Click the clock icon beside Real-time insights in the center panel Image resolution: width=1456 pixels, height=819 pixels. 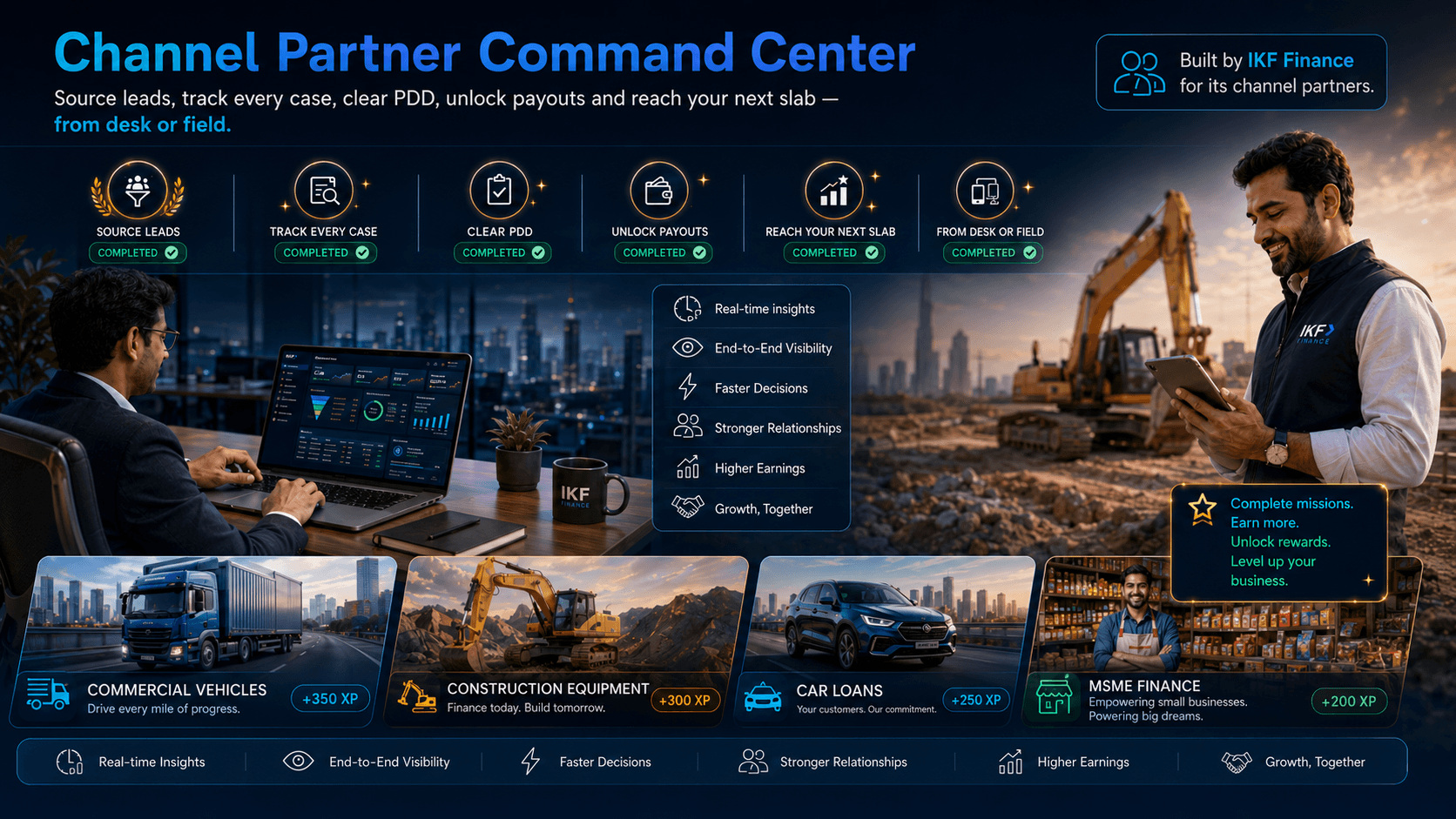687,308
